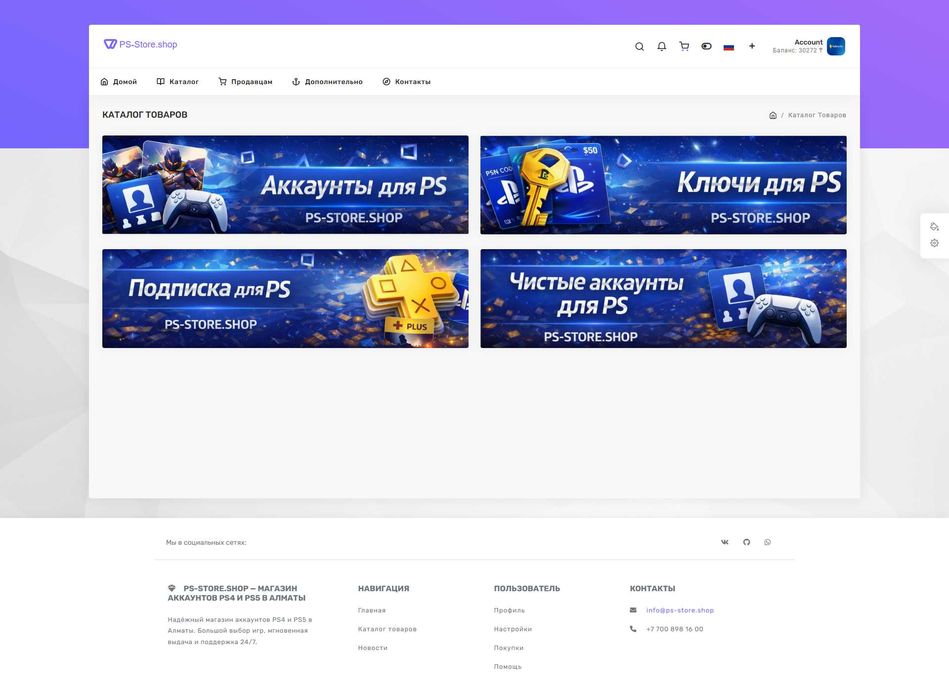Click the Каталог товаров footer link
Viewport: 949px width, 700px height.
tap(387, 629)
